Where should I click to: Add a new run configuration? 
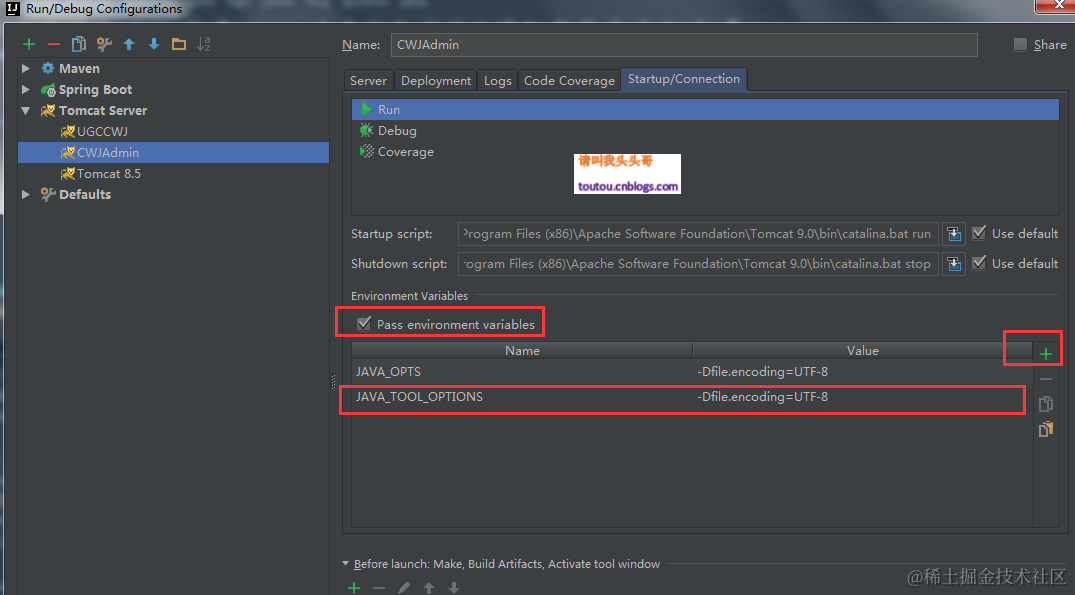tap(28, 44)
